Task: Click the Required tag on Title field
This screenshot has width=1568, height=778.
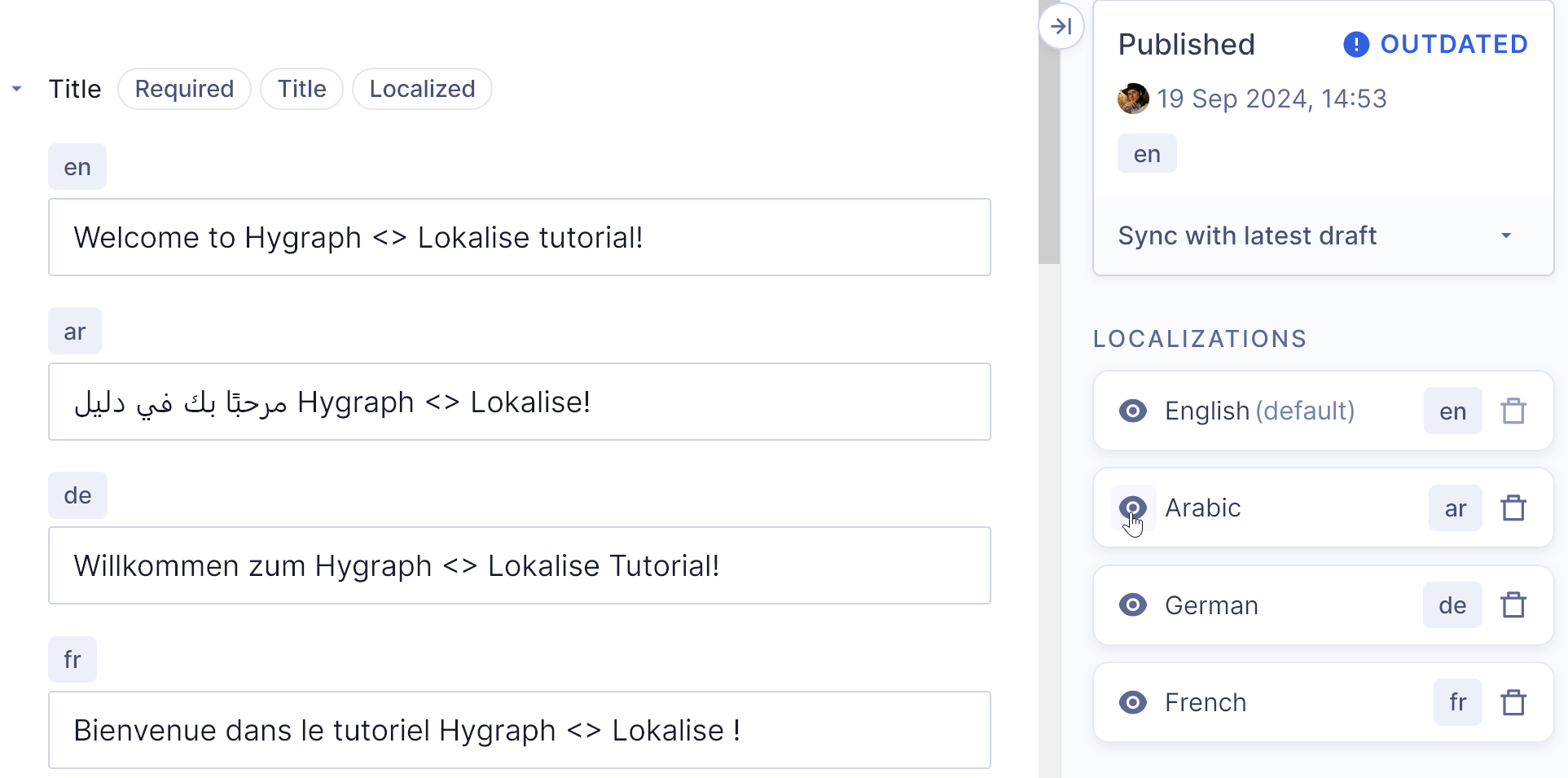Action: click(x=184, y=89)
